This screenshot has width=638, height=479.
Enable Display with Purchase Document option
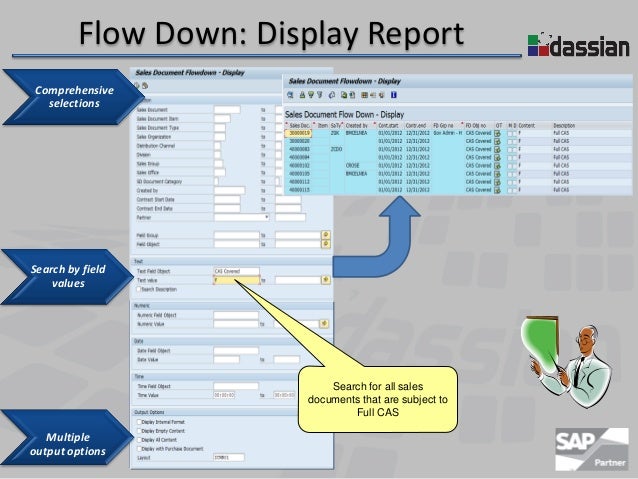tap(139, 448)
